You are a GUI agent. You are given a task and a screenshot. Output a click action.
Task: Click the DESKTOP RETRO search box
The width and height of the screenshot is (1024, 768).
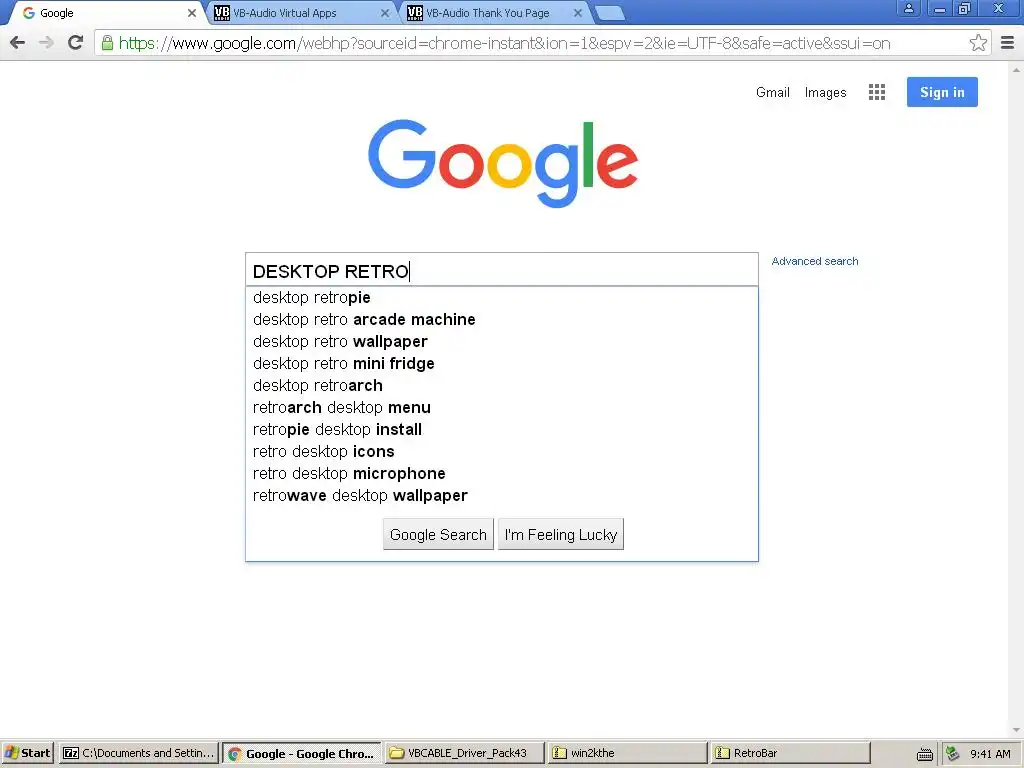click(502, 270)
